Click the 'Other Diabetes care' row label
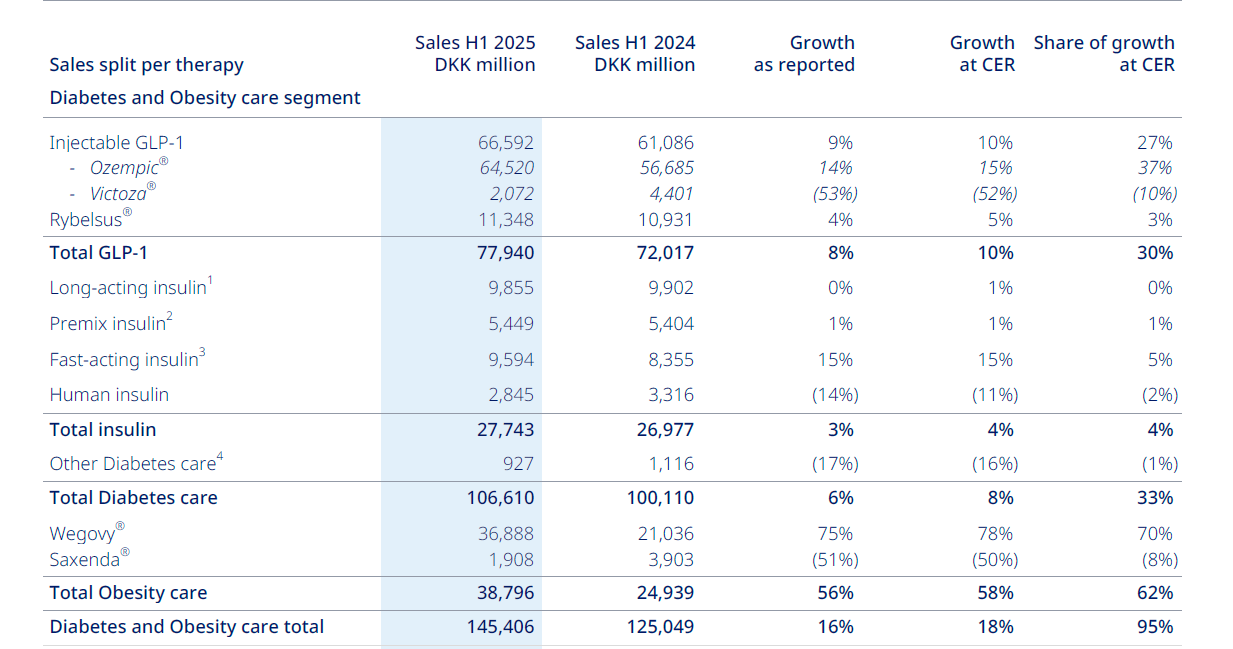Image resolution: width=1233 pixels, height=649 pixels. (x=136, y=464)
